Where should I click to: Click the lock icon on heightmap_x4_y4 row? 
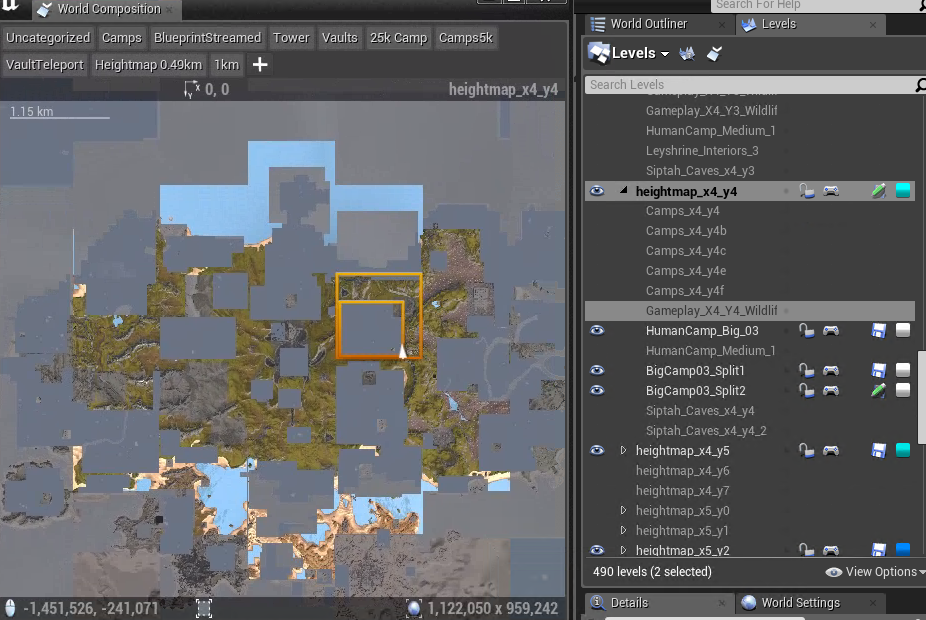pyautogui.click(x=807, y=191)
